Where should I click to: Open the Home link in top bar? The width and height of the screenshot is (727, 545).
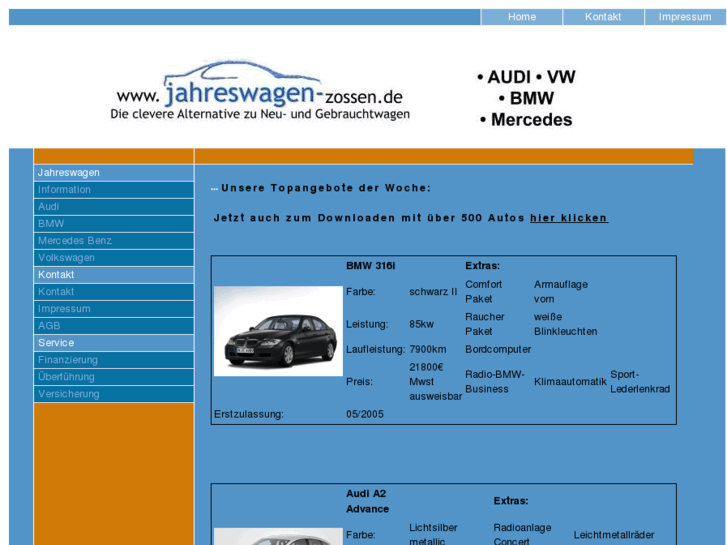[522, 17]
